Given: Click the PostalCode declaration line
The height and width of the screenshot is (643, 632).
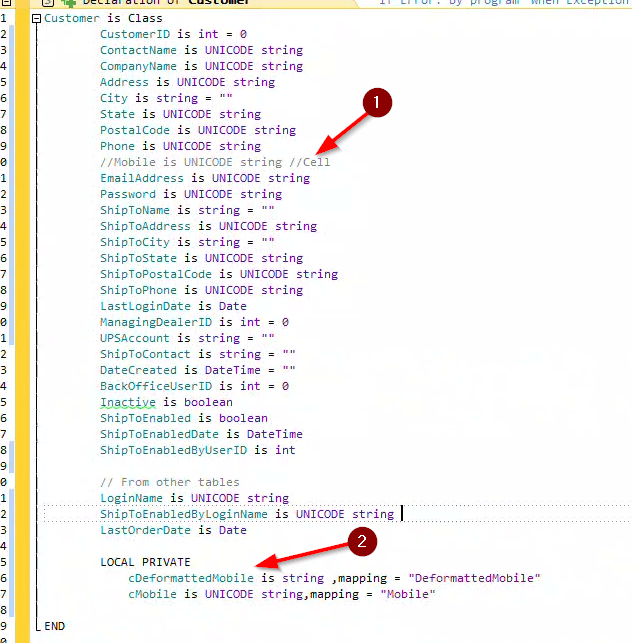Looking at the screenshot, I should click(x=198, y=130).
